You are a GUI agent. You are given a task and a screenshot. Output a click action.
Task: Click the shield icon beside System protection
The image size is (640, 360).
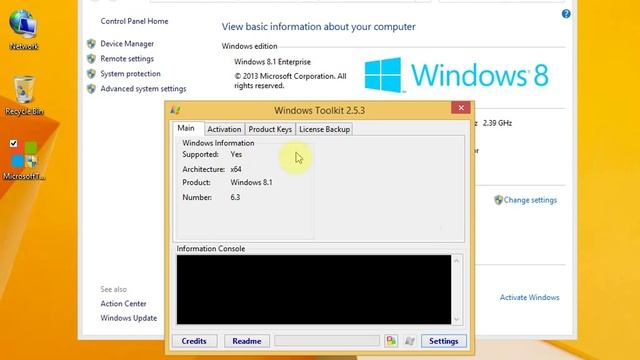point(91,74)
